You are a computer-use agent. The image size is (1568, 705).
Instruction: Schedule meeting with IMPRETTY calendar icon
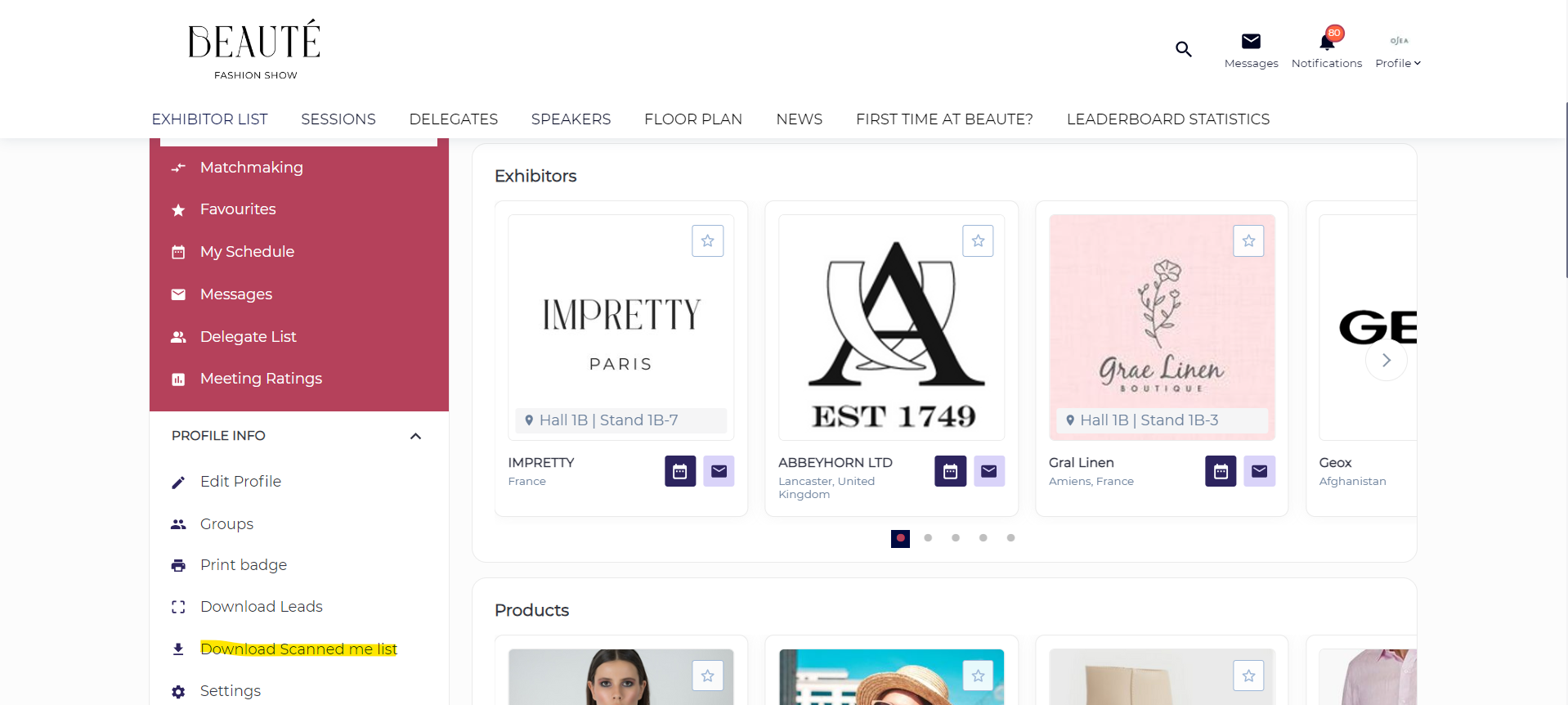coord(679,471)
